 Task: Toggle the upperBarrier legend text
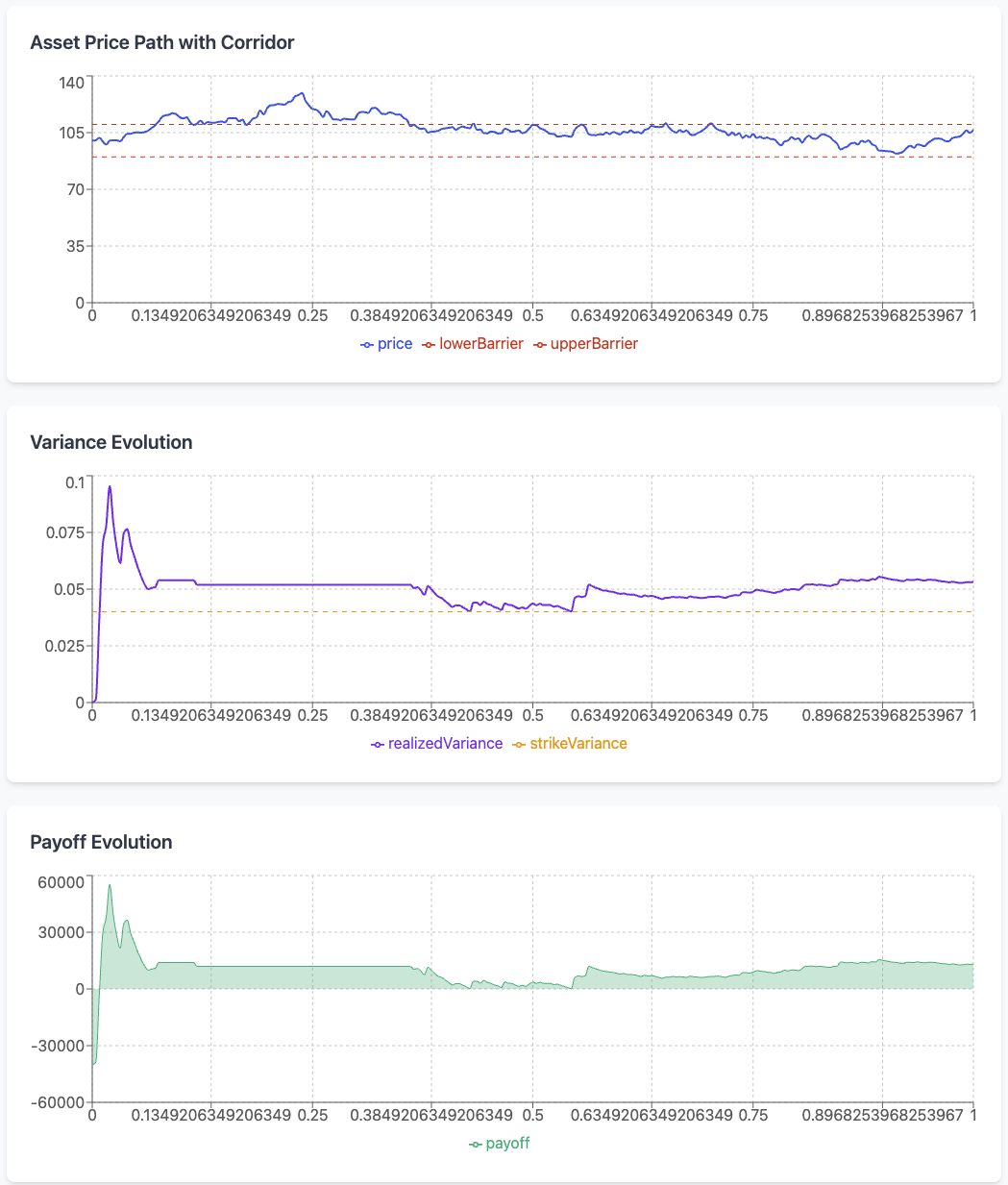[594, 344]
